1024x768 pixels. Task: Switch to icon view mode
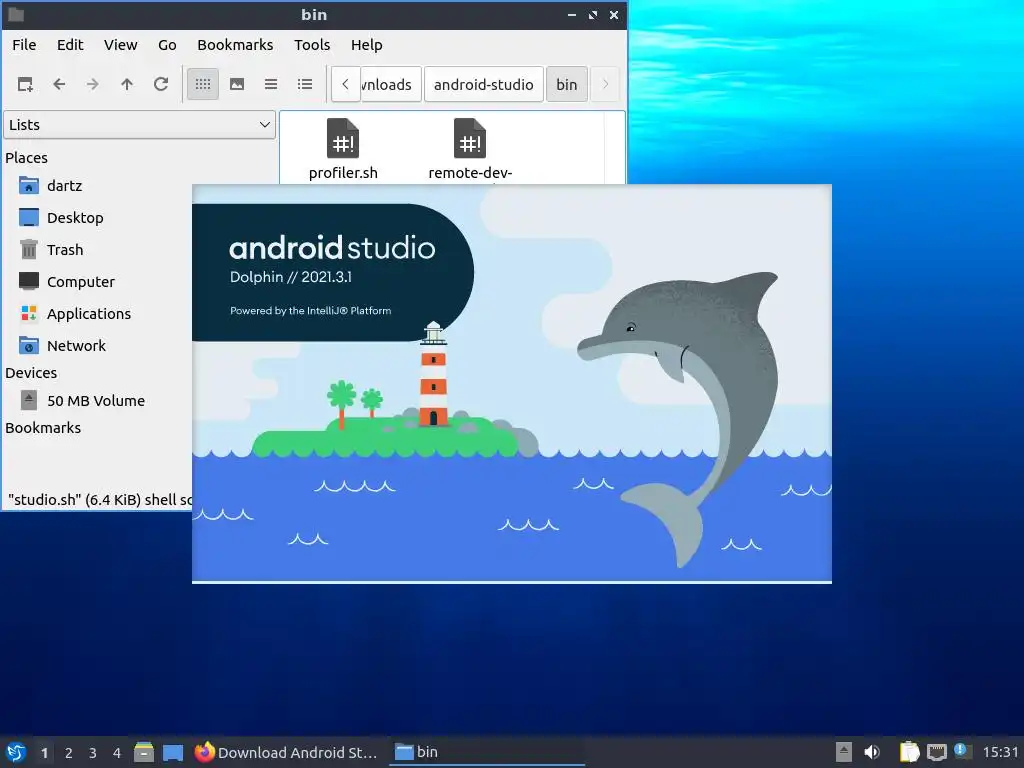tap(203, 84)
